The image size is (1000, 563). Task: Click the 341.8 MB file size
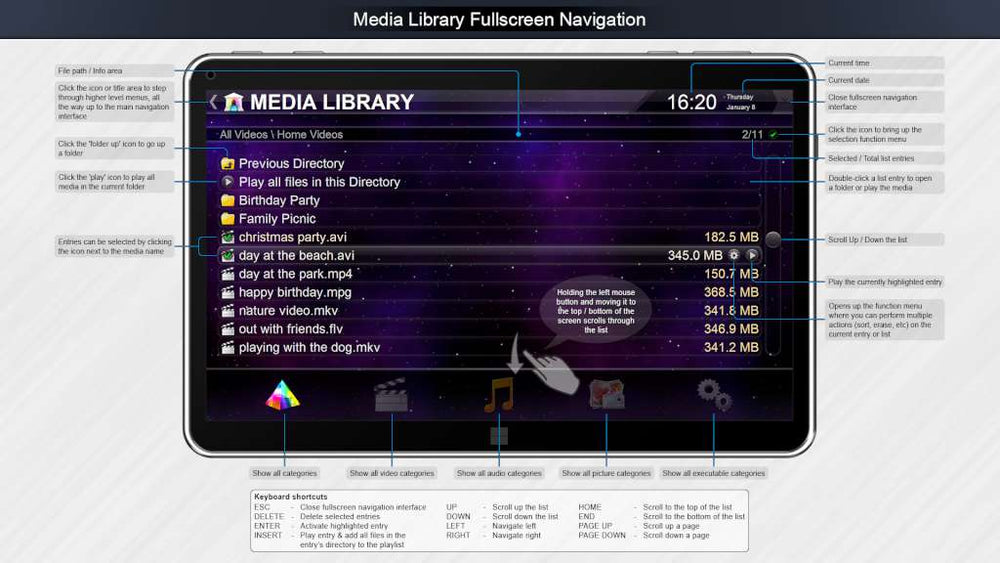(x=732, y=311)
